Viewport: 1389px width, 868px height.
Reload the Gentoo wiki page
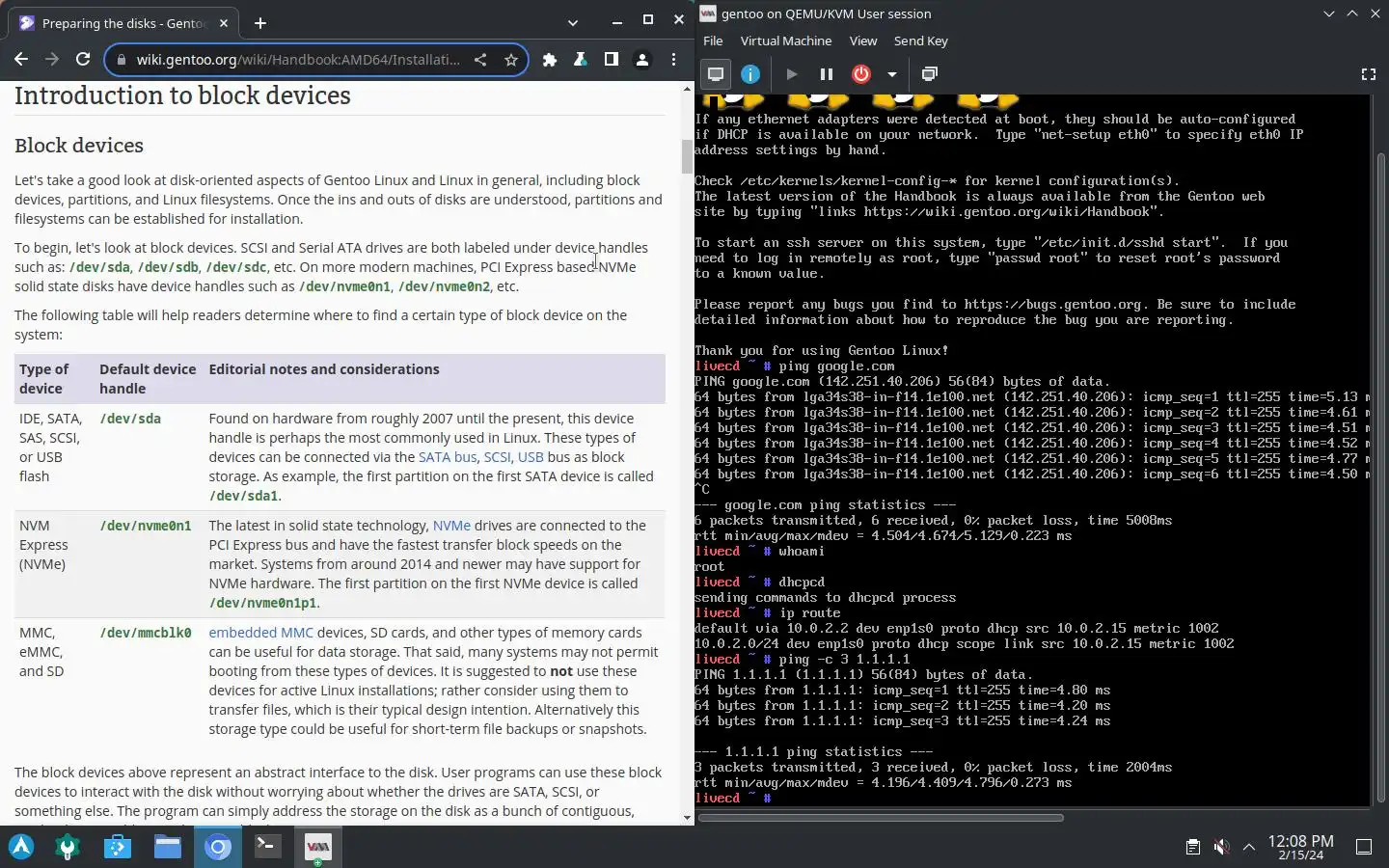[83, 60]
